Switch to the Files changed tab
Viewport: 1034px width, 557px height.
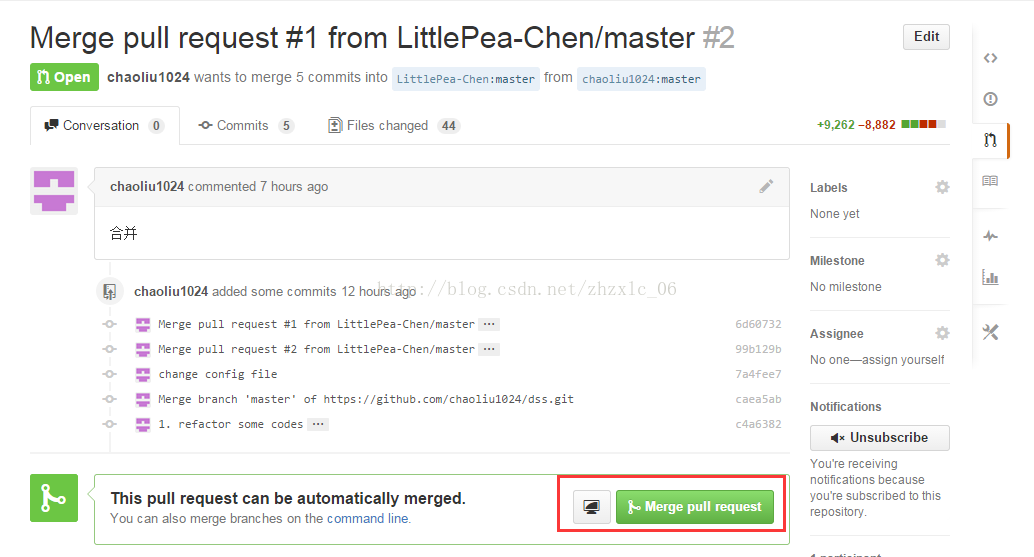pyautogui.click(x=394, y=125)
